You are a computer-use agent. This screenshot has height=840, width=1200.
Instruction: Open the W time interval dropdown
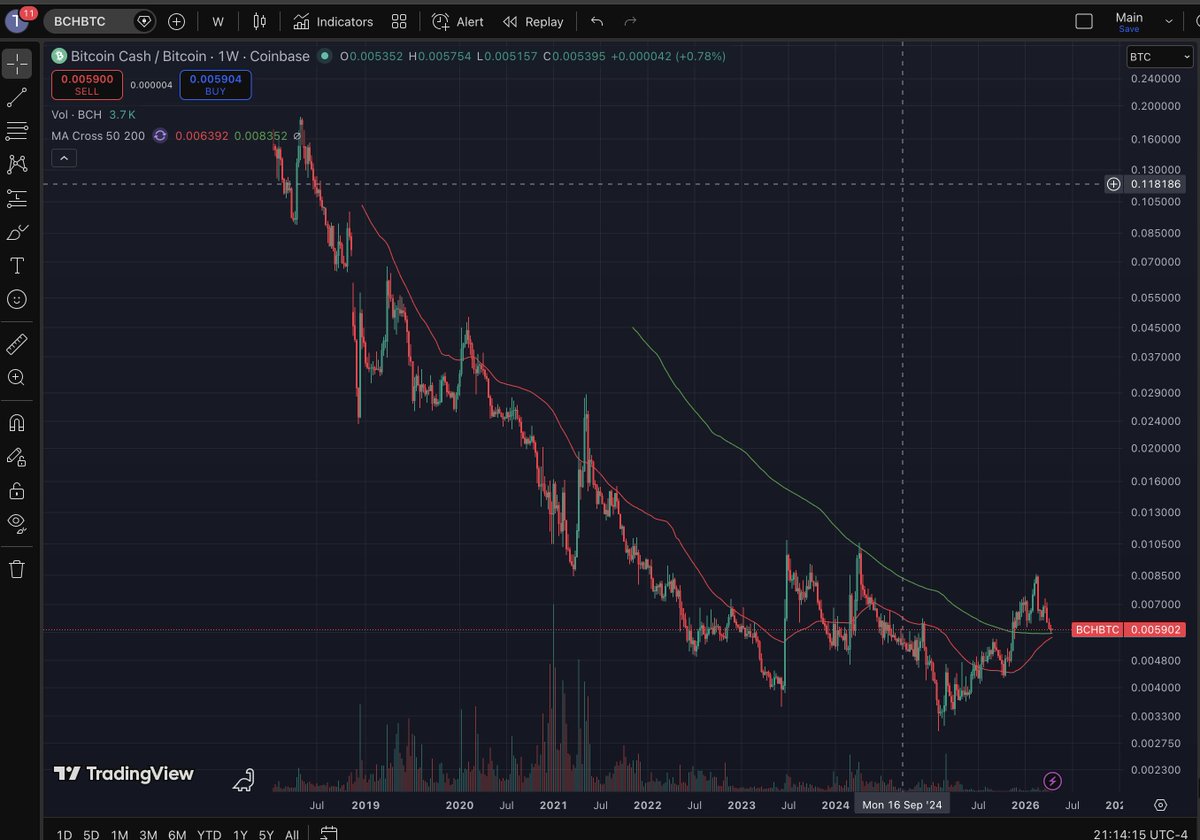217,21
